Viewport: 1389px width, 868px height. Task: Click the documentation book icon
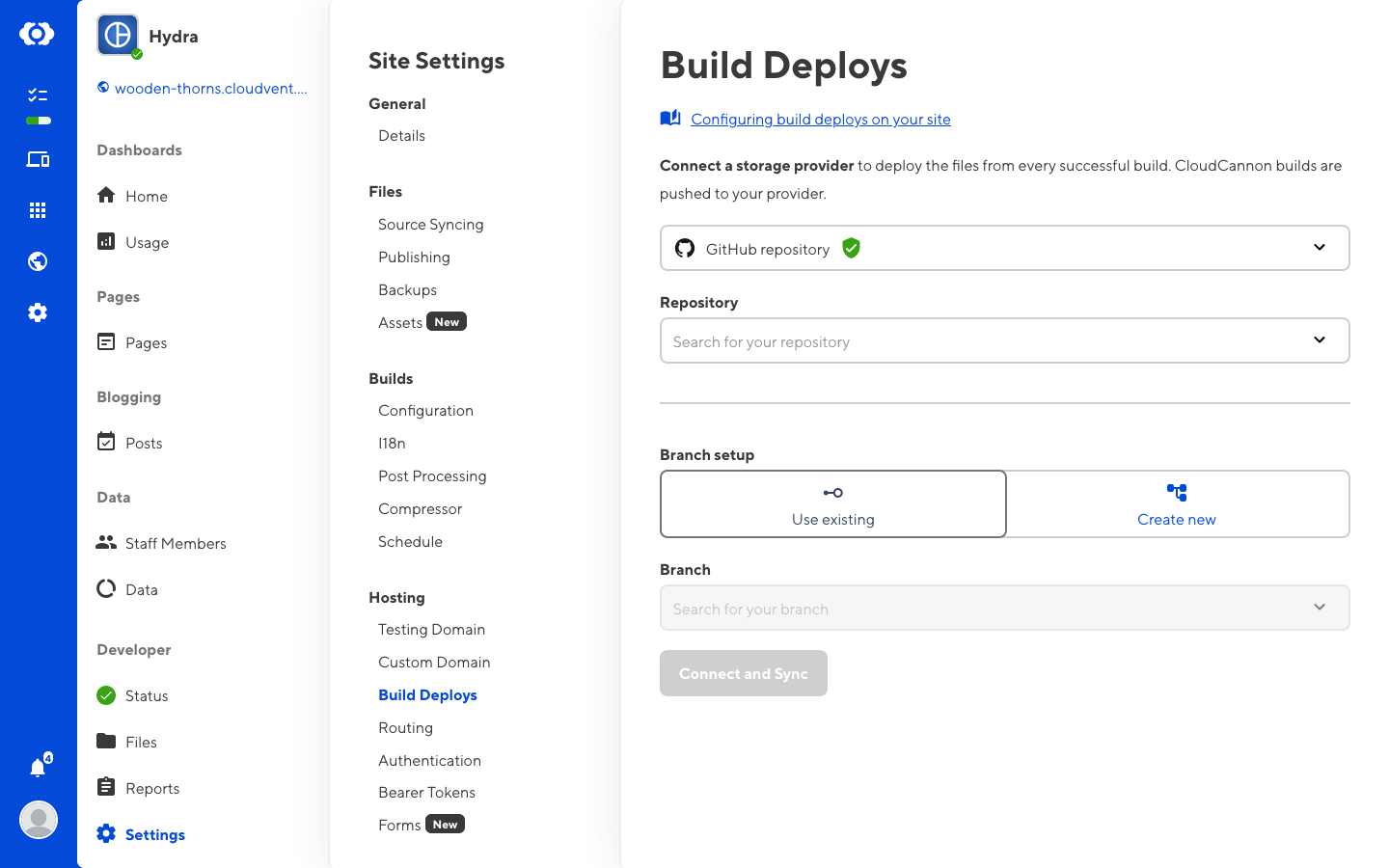pos(670,118)
